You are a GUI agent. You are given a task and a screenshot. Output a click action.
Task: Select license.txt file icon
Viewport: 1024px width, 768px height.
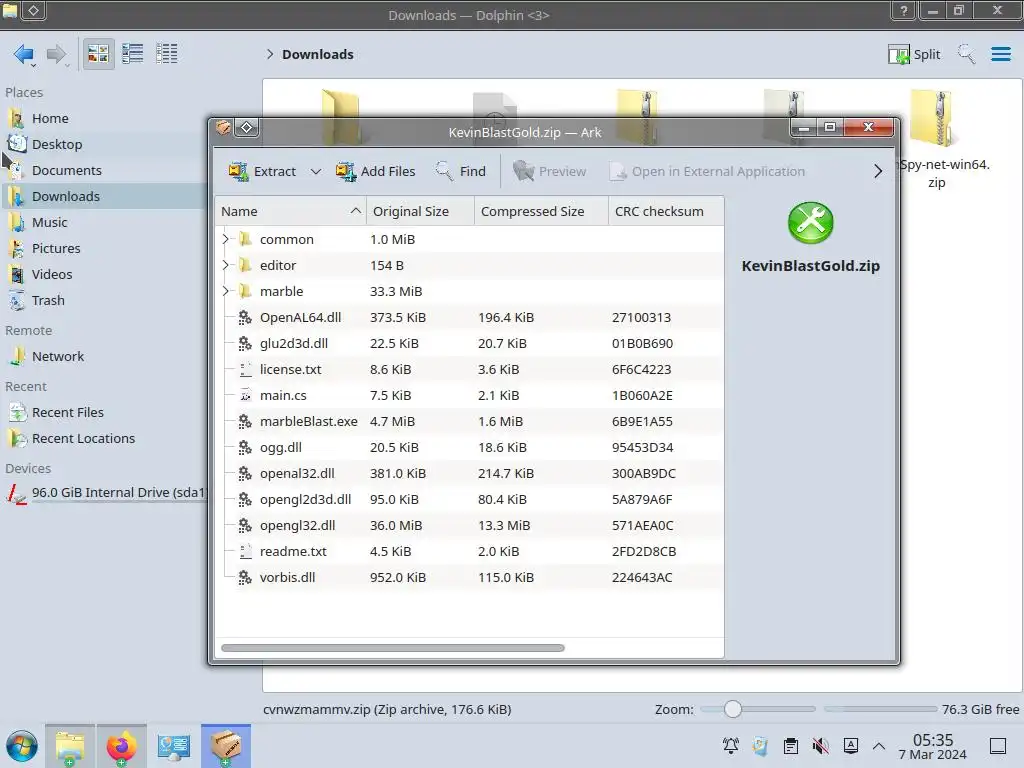click(245, 370)
